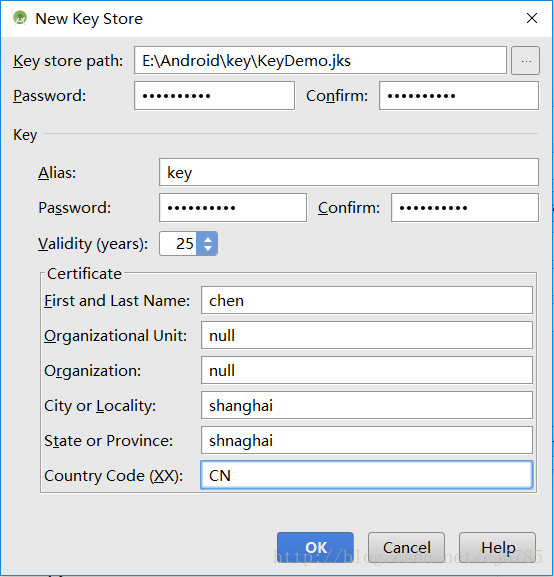Increase validity years with up arrow
The image size is (554, 577).
(208, 239)
